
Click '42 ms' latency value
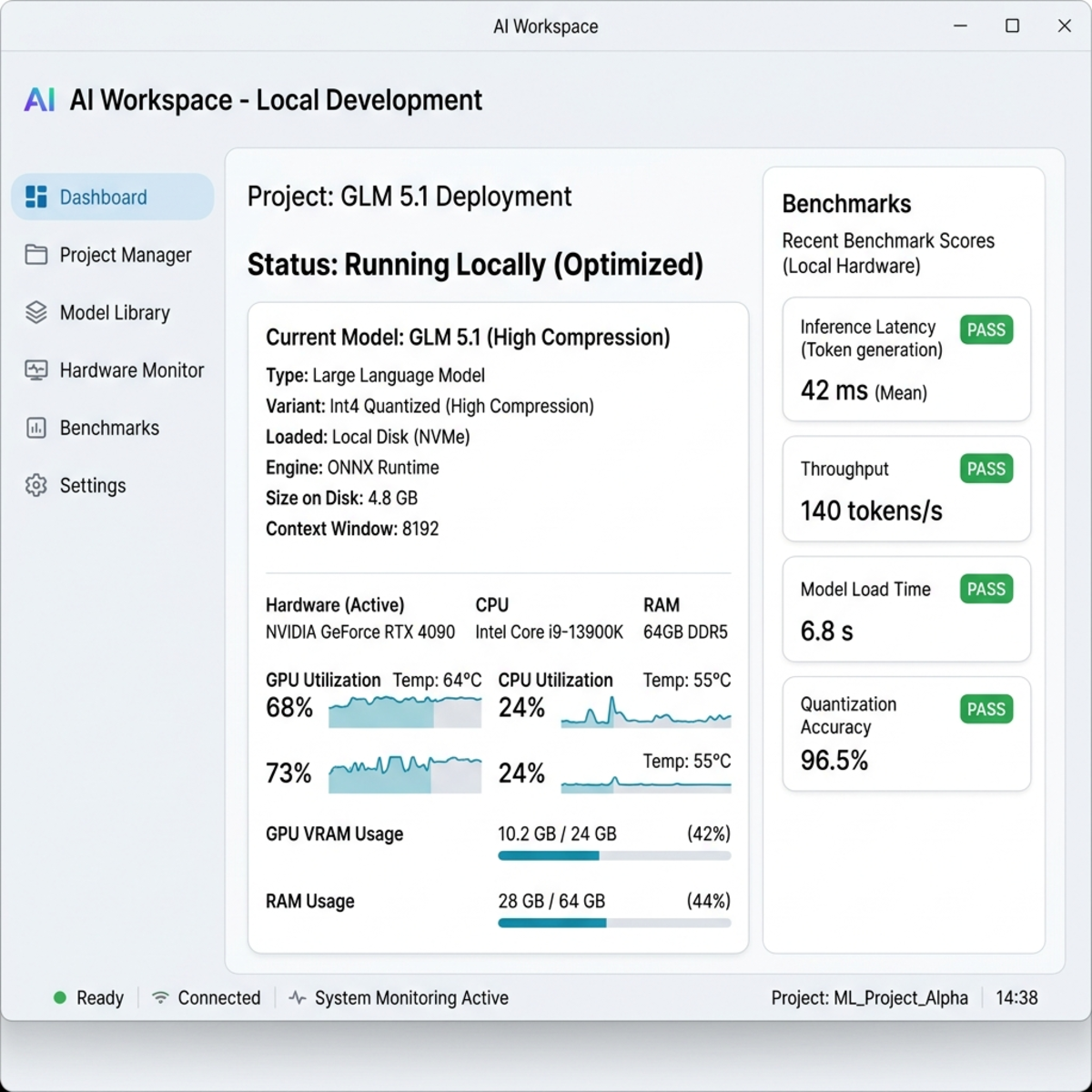tap(834, 390)
